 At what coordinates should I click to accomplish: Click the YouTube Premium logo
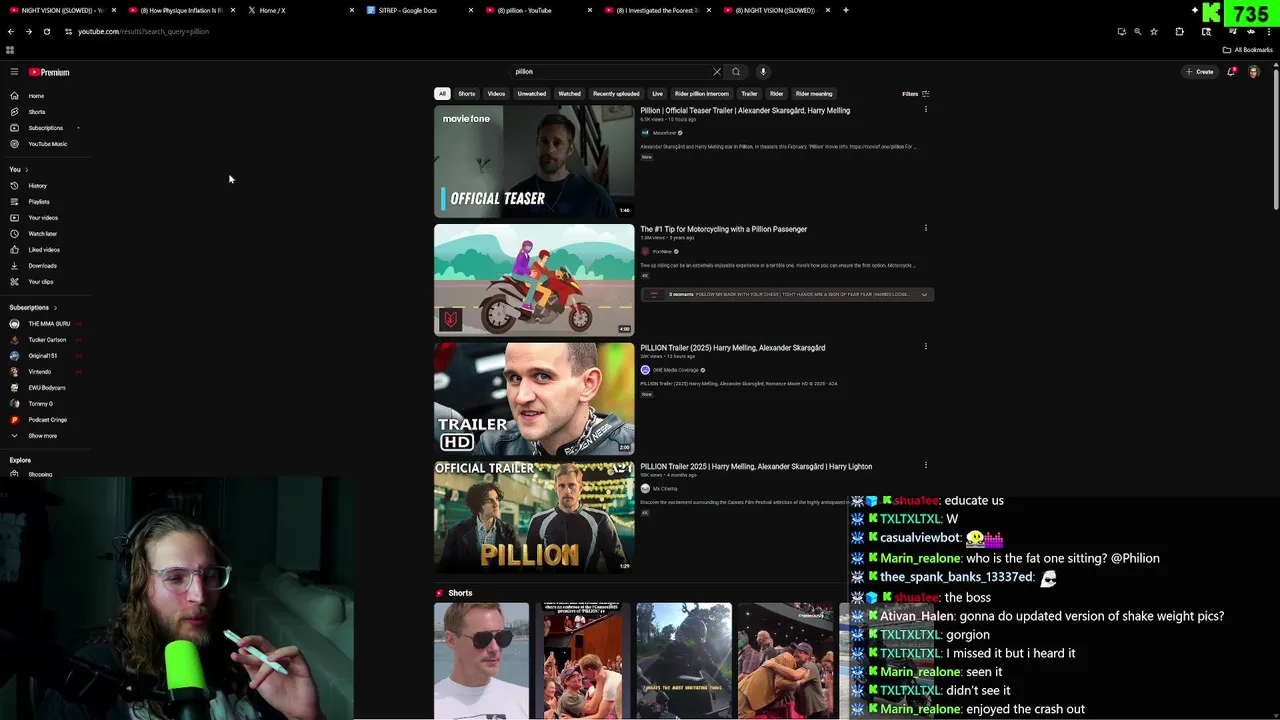[49, 72]
